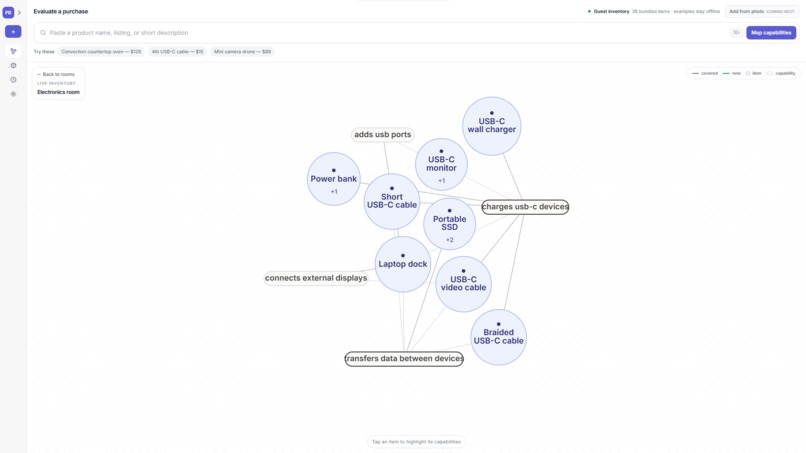Click the charges usb-c devices capability
This screenshot has width=806, height=453.
click(525, 207)
